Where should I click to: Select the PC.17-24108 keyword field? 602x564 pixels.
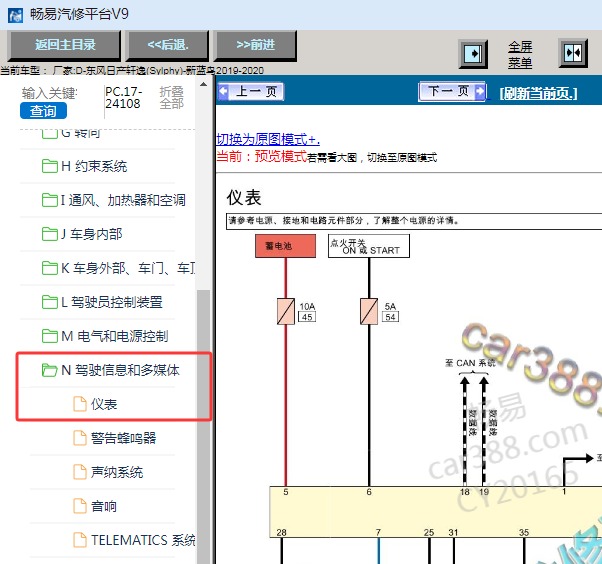tap(123, 98)
